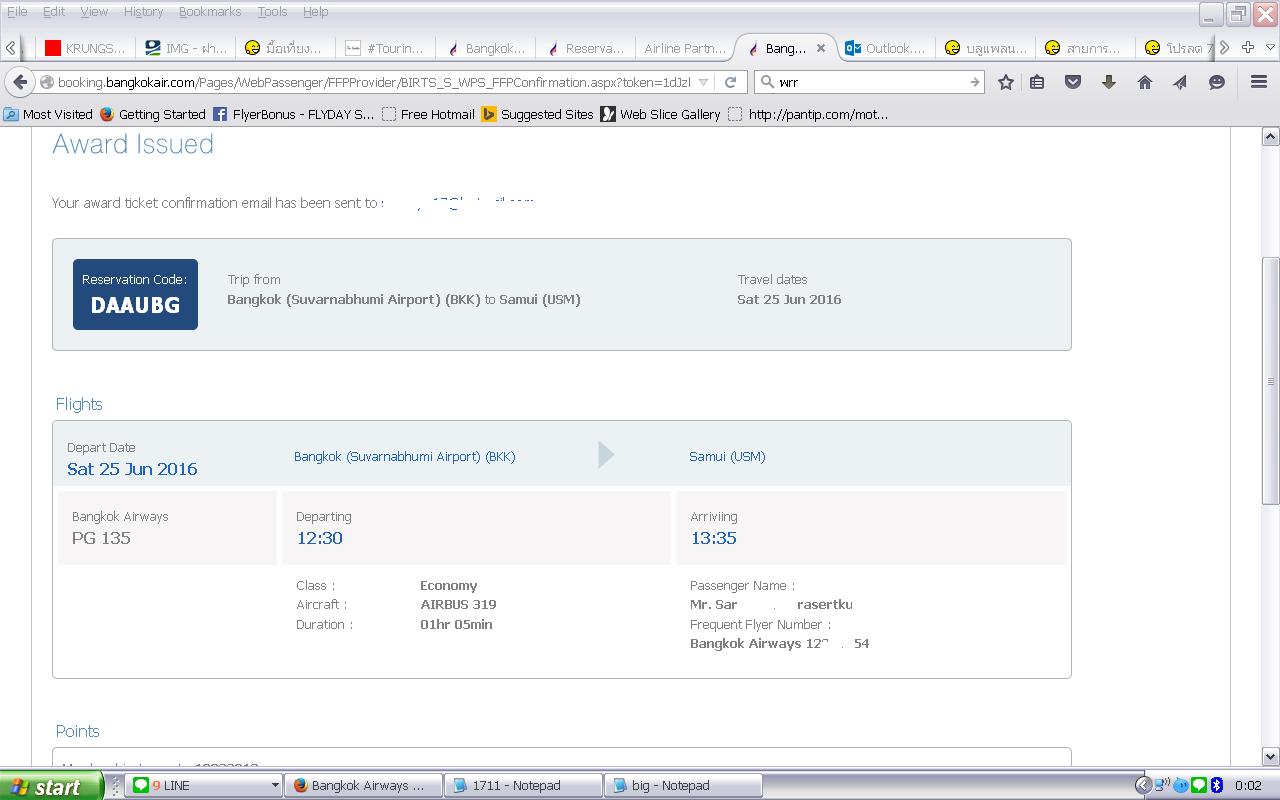This screenshot has height=800, width=1280.
Task: Open the Edit menu
Action: 53,11
